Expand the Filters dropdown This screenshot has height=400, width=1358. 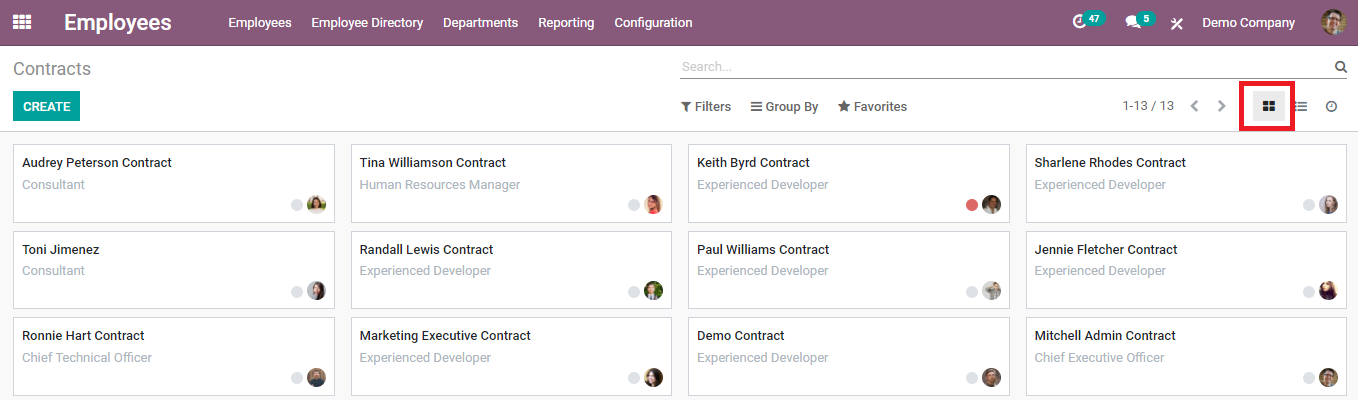pos(706,106)
